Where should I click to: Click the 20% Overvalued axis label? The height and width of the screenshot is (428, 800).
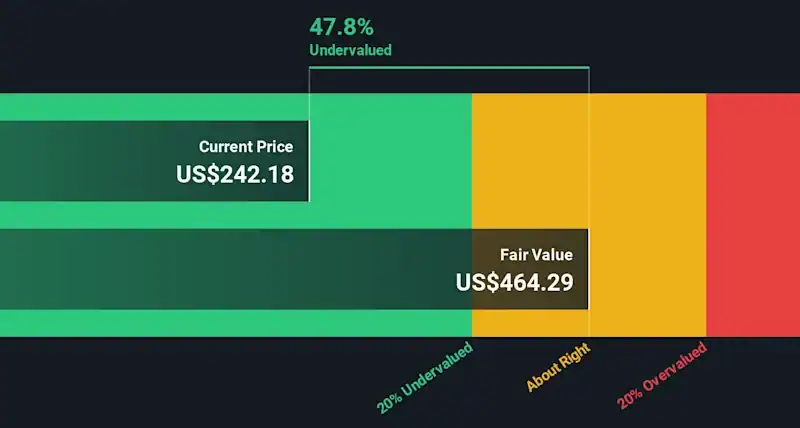(662, 375)
